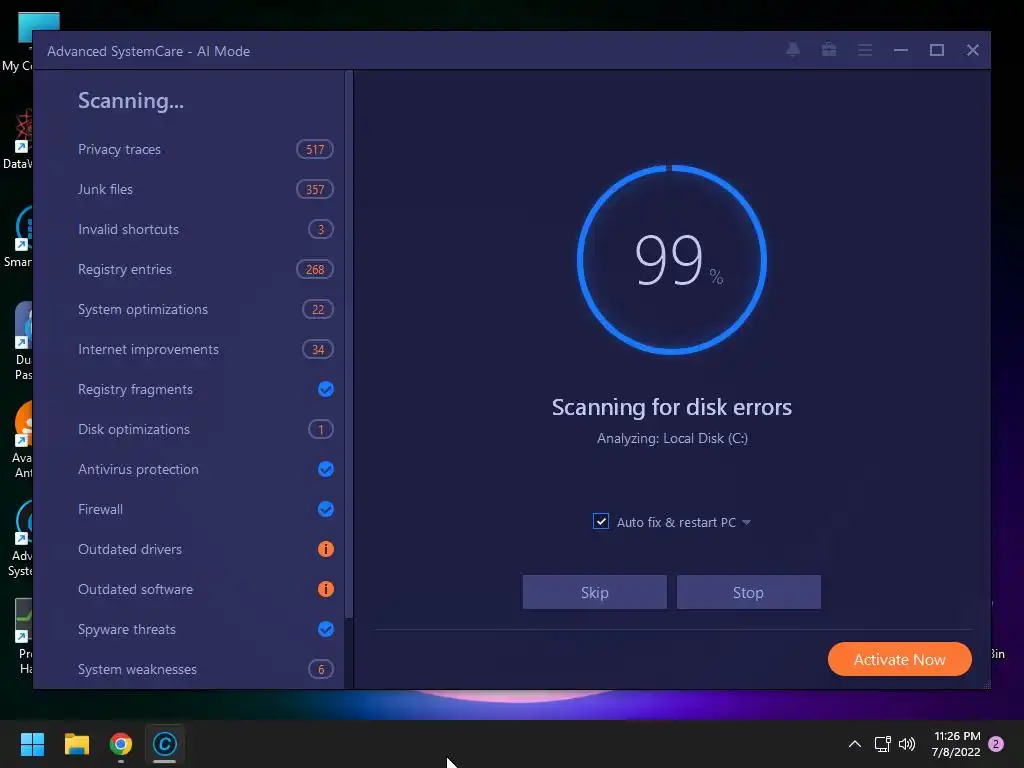
Task: Select the System optimizations row
Action: pyautogui.click(x=206, y=310)
